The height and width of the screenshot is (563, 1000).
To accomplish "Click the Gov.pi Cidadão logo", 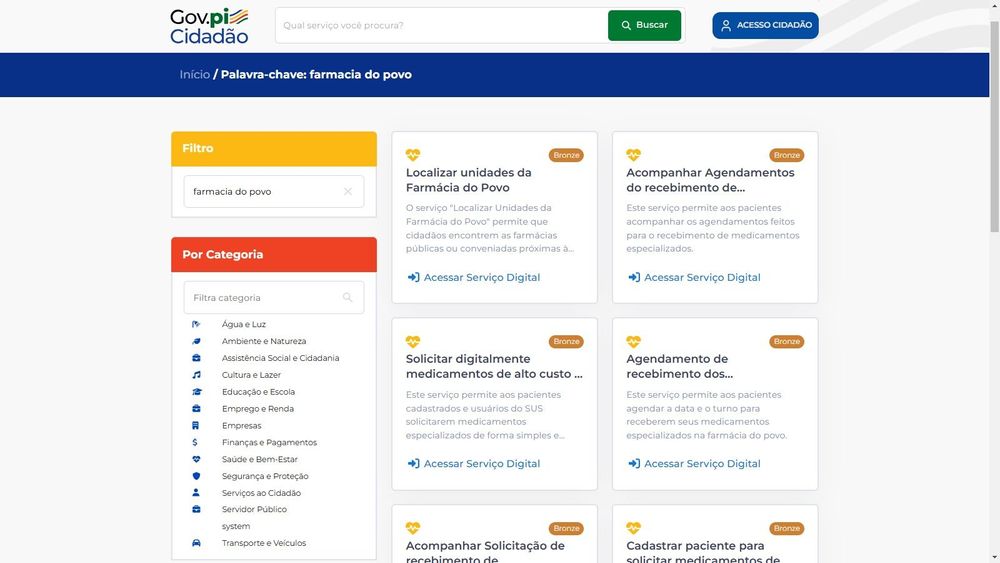I will point(209,26).
